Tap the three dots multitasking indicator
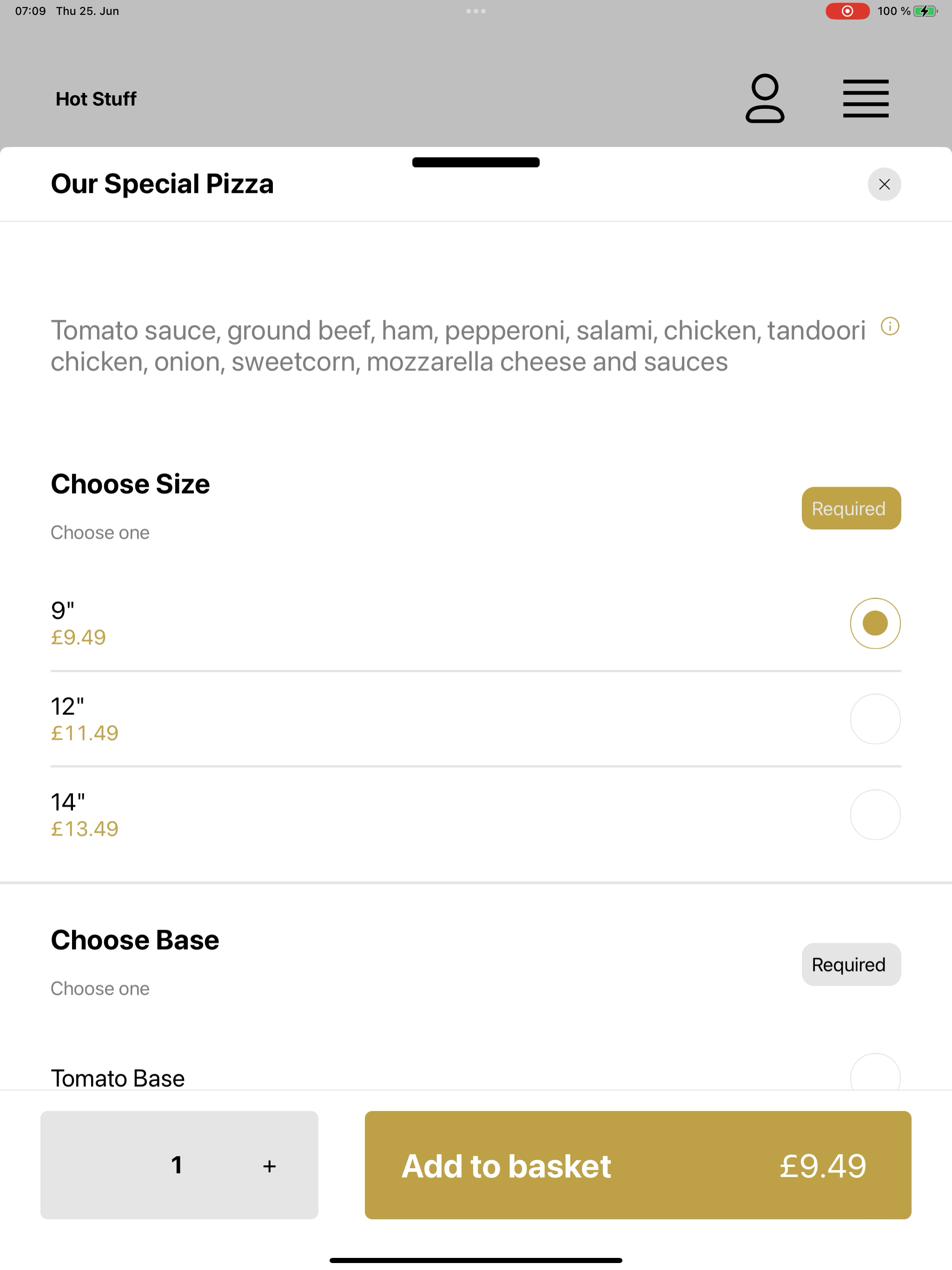Image resolution: width=952 pixels, height=1270 pixels. click(476, 11)
